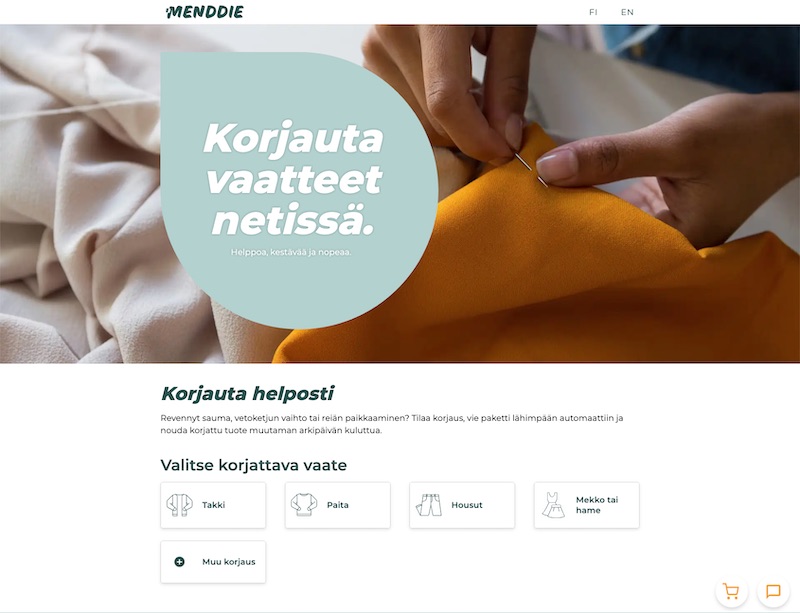Open the chat bubble widget

773,591
